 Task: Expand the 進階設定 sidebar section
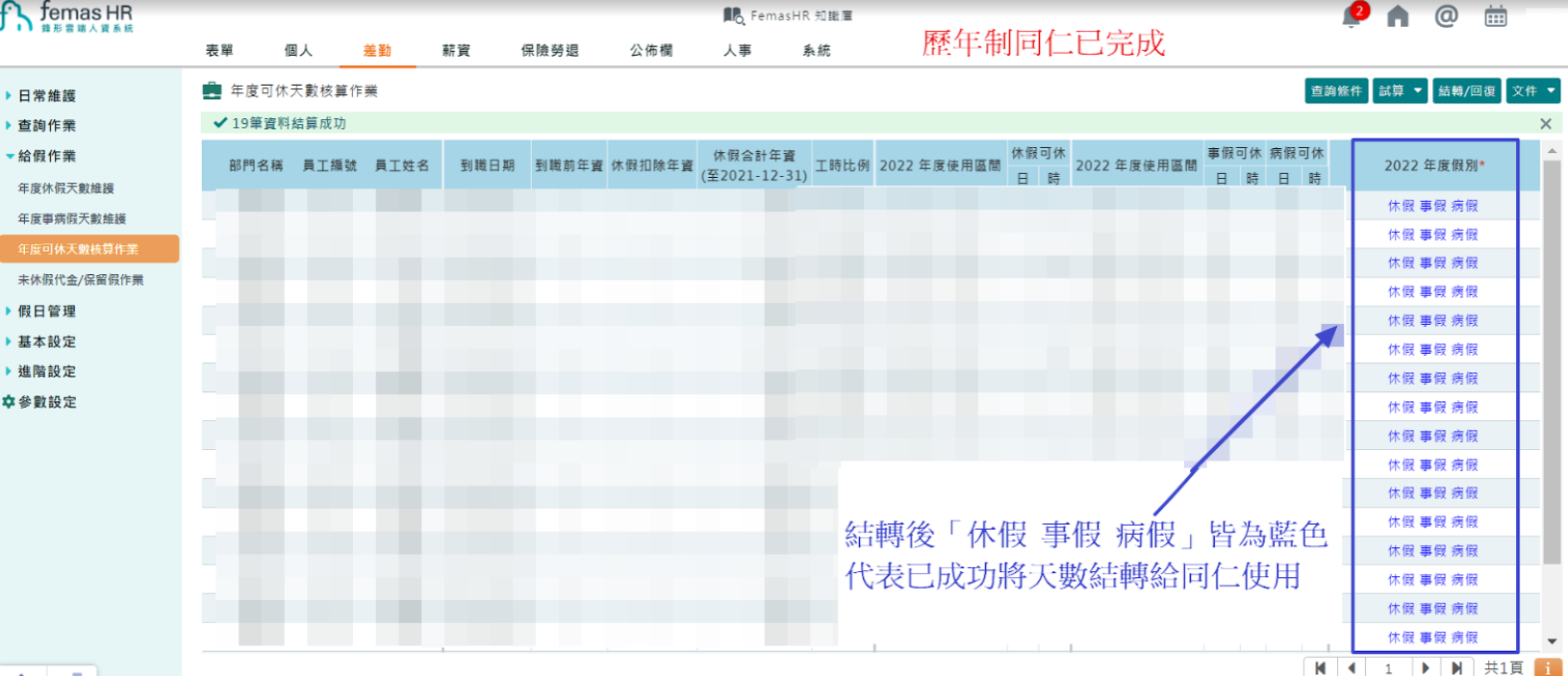tap(46, 371)
